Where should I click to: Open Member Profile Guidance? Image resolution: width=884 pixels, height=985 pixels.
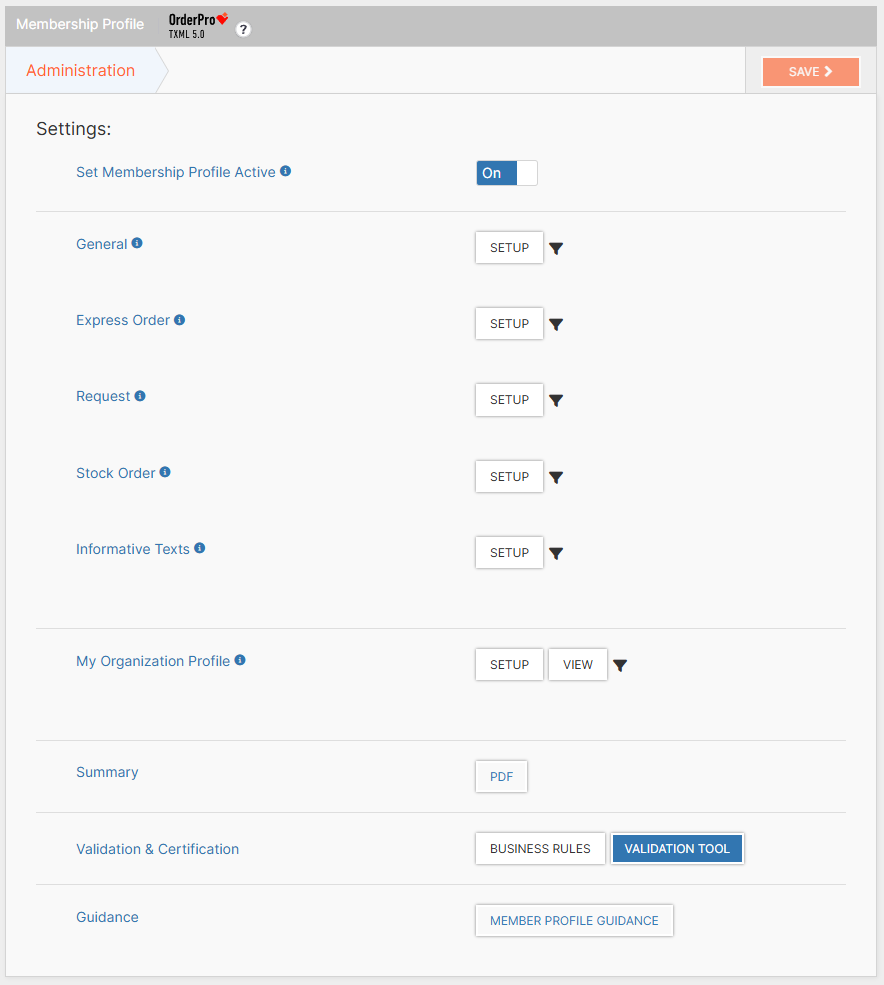click(574, 920)
